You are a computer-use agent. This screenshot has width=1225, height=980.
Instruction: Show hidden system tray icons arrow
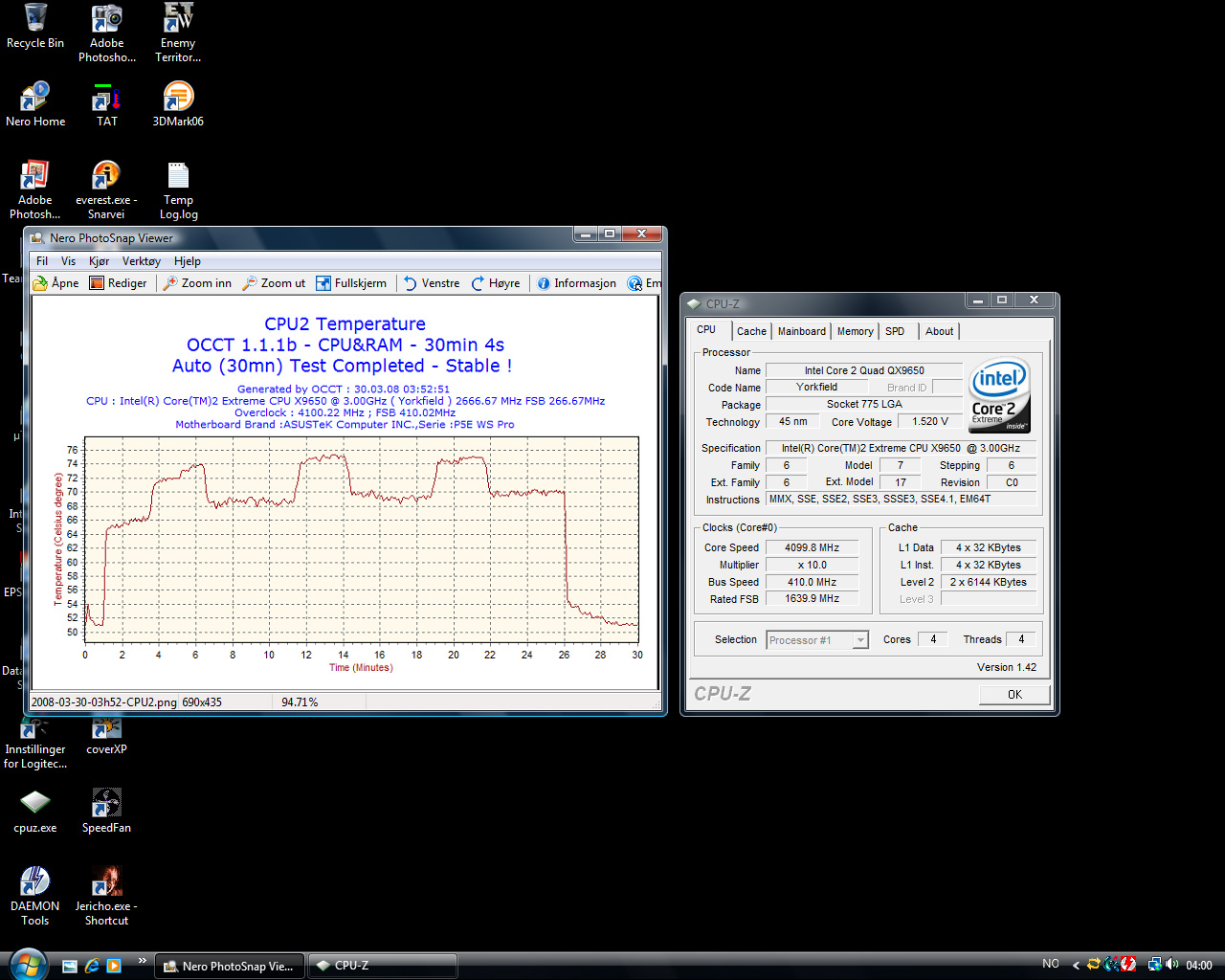tap(1076, 965)
